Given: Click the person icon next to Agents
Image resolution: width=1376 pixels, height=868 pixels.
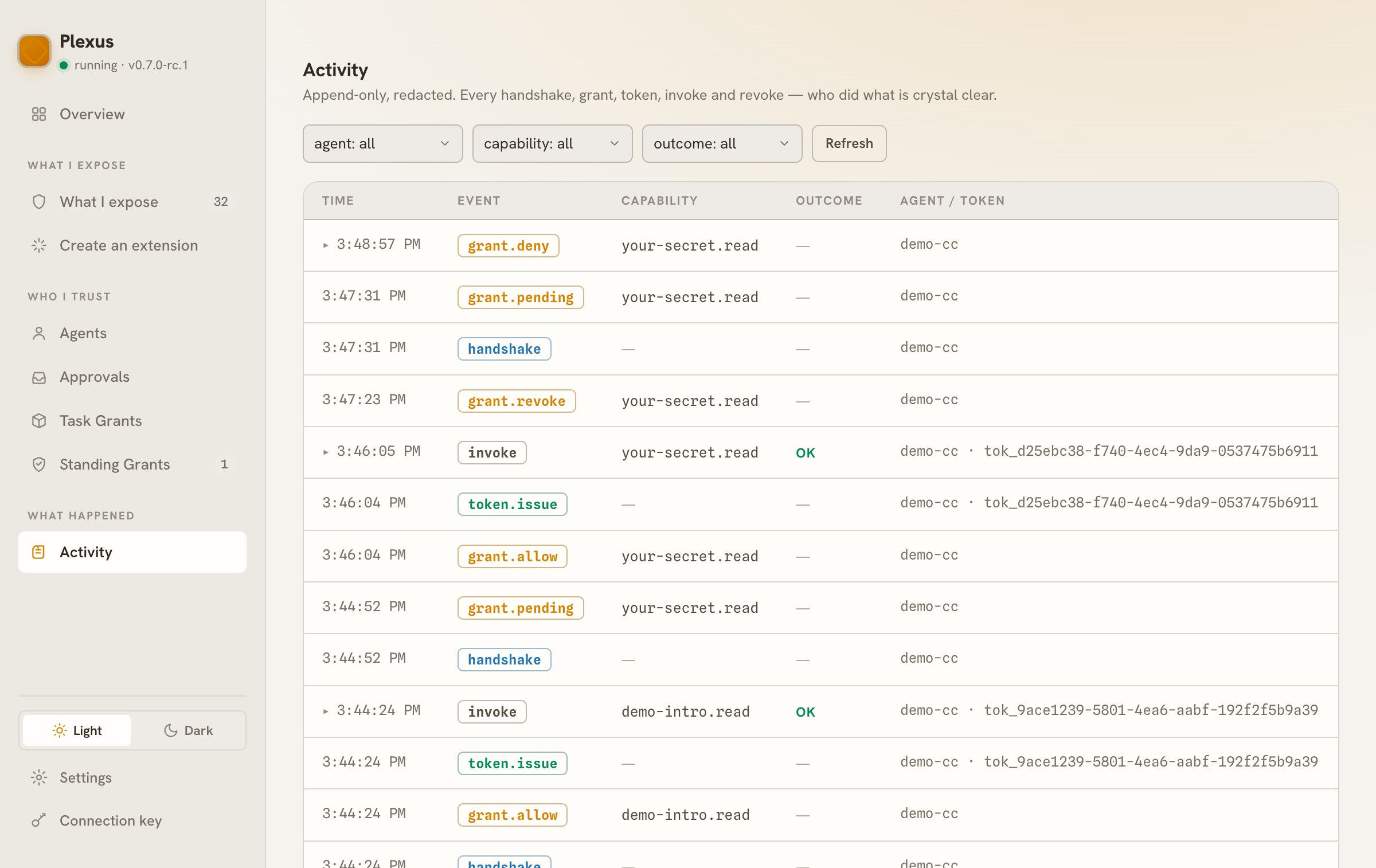Looking at the screenshot, I should pos(39,333).
